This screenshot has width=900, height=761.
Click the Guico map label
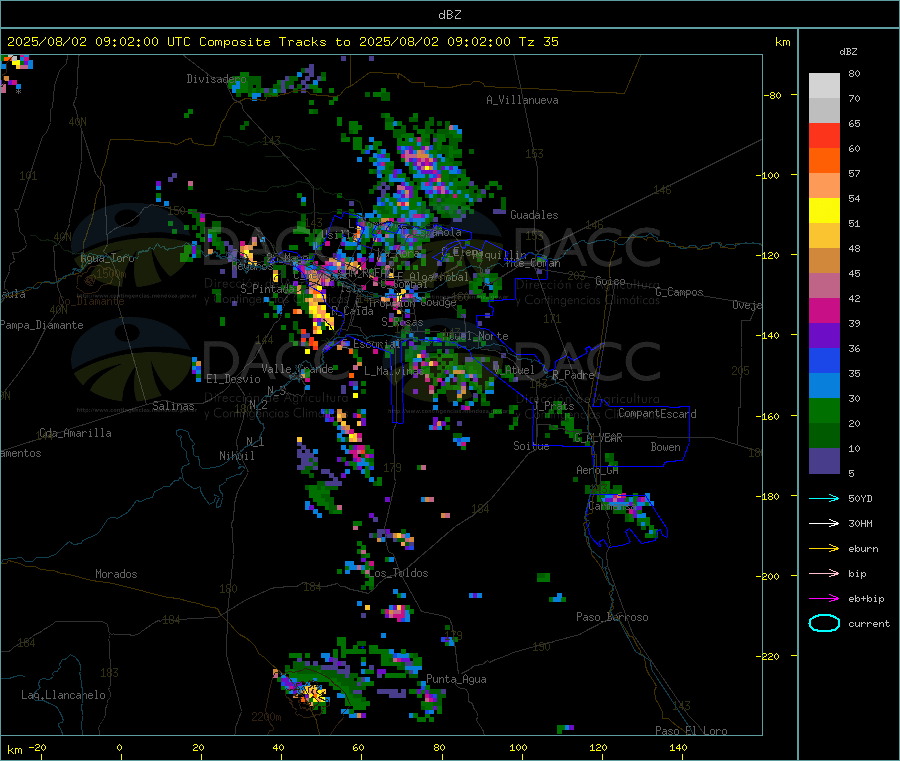click(x=610, y=281)
